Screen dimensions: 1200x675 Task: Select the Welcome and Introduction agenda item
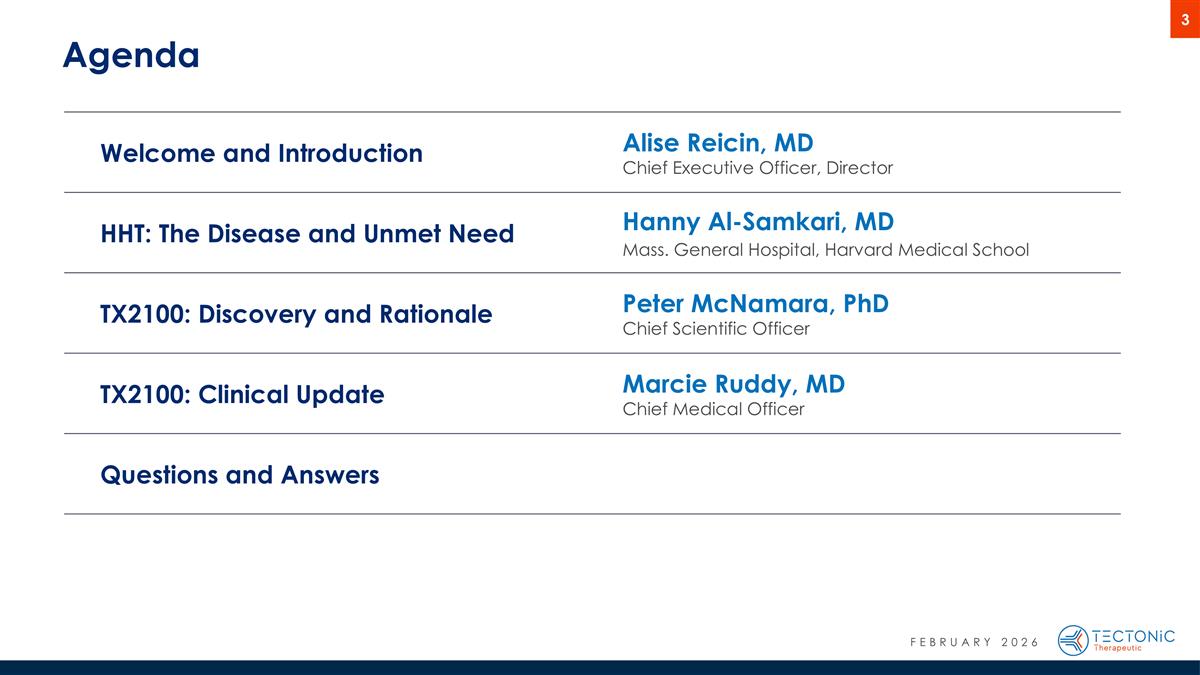[262, 153]
